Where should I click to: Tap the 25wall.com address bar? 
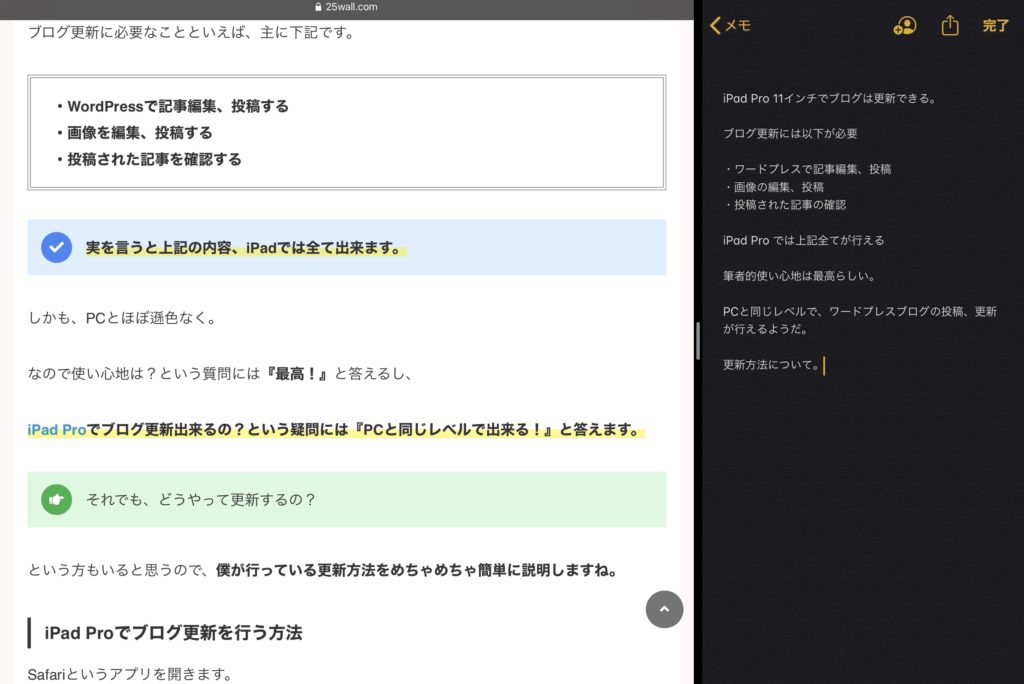[347, 7]
